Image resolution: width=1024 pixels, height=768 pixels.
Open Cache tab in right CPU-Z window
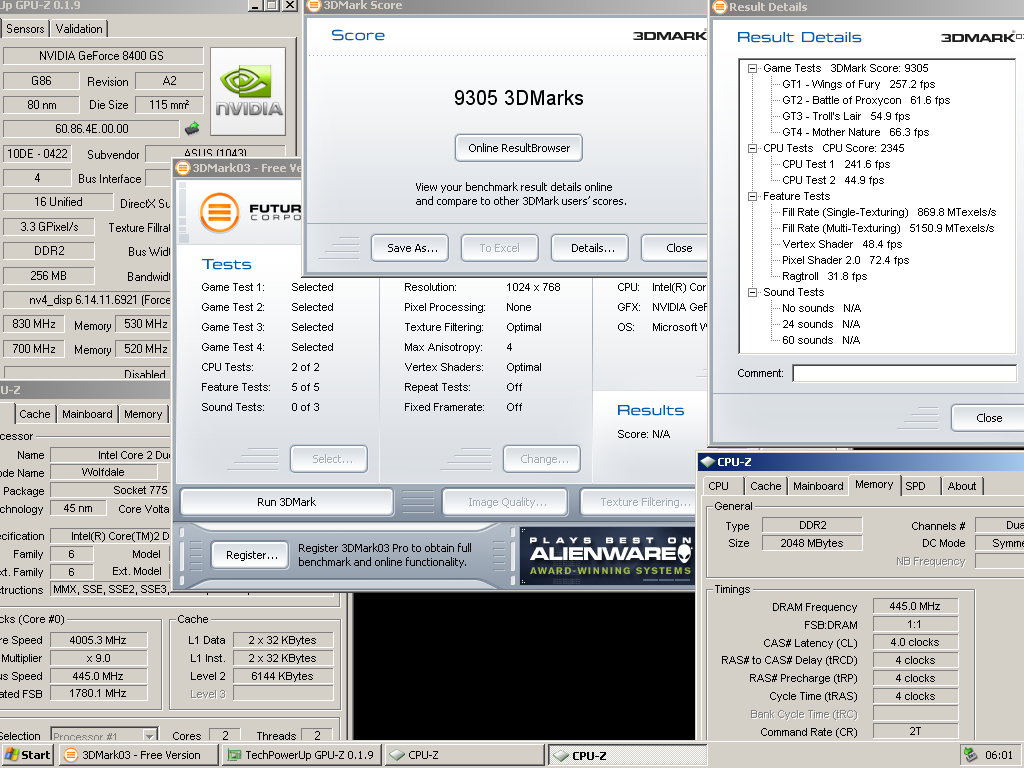click(x=766, y=486)
